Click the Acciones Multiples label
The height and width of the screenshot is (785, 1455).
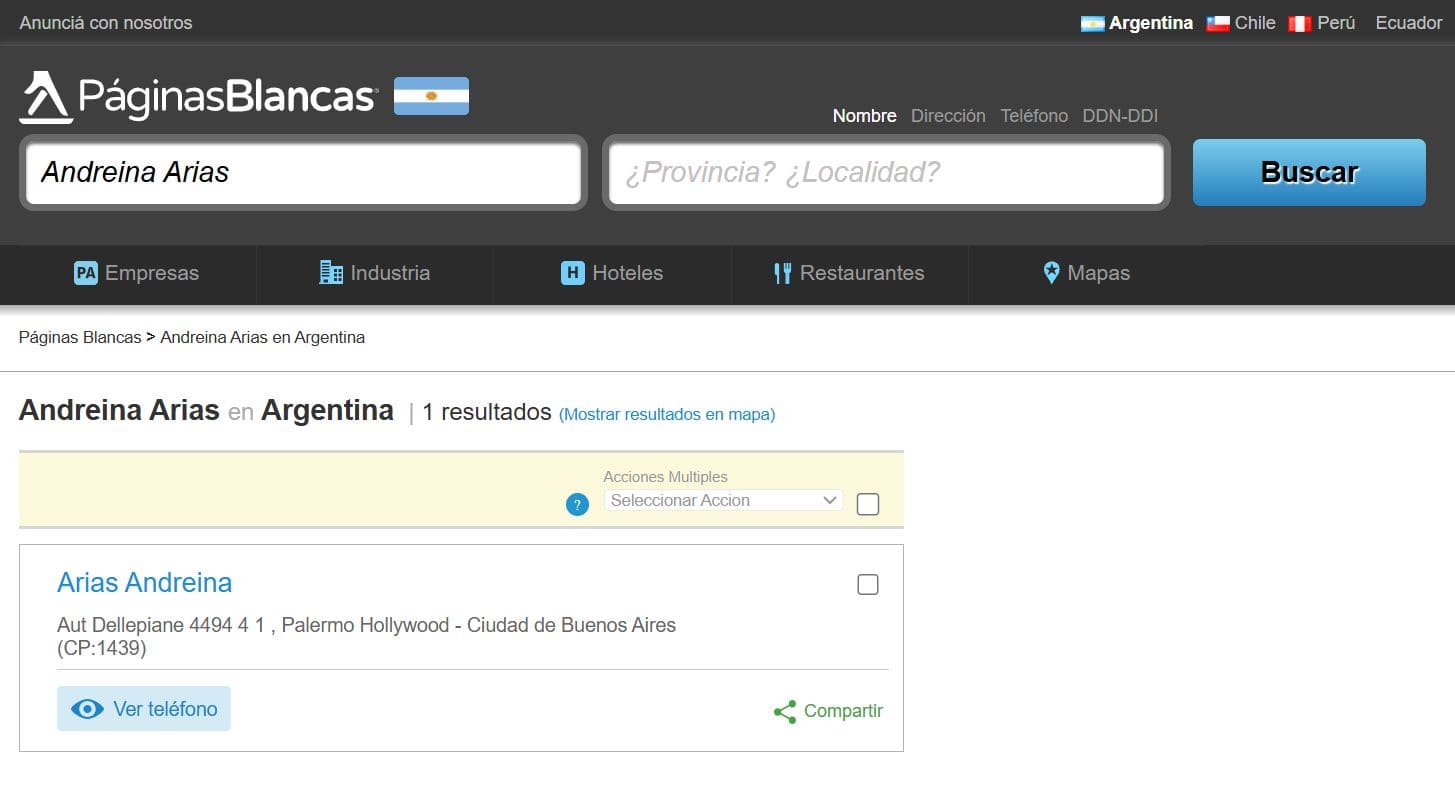click(666, 477)
